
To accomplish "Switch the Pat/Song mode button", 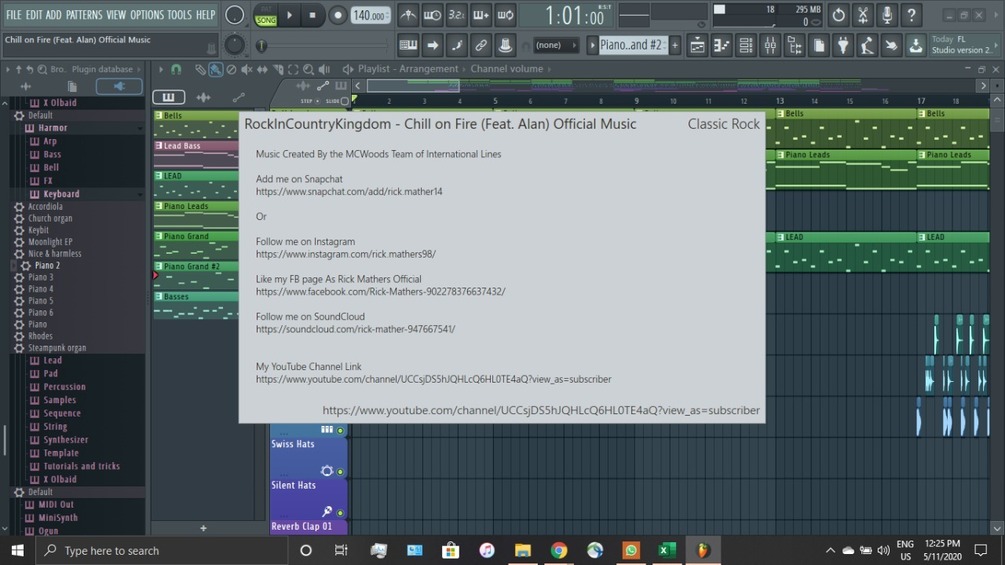I will 265,15.
